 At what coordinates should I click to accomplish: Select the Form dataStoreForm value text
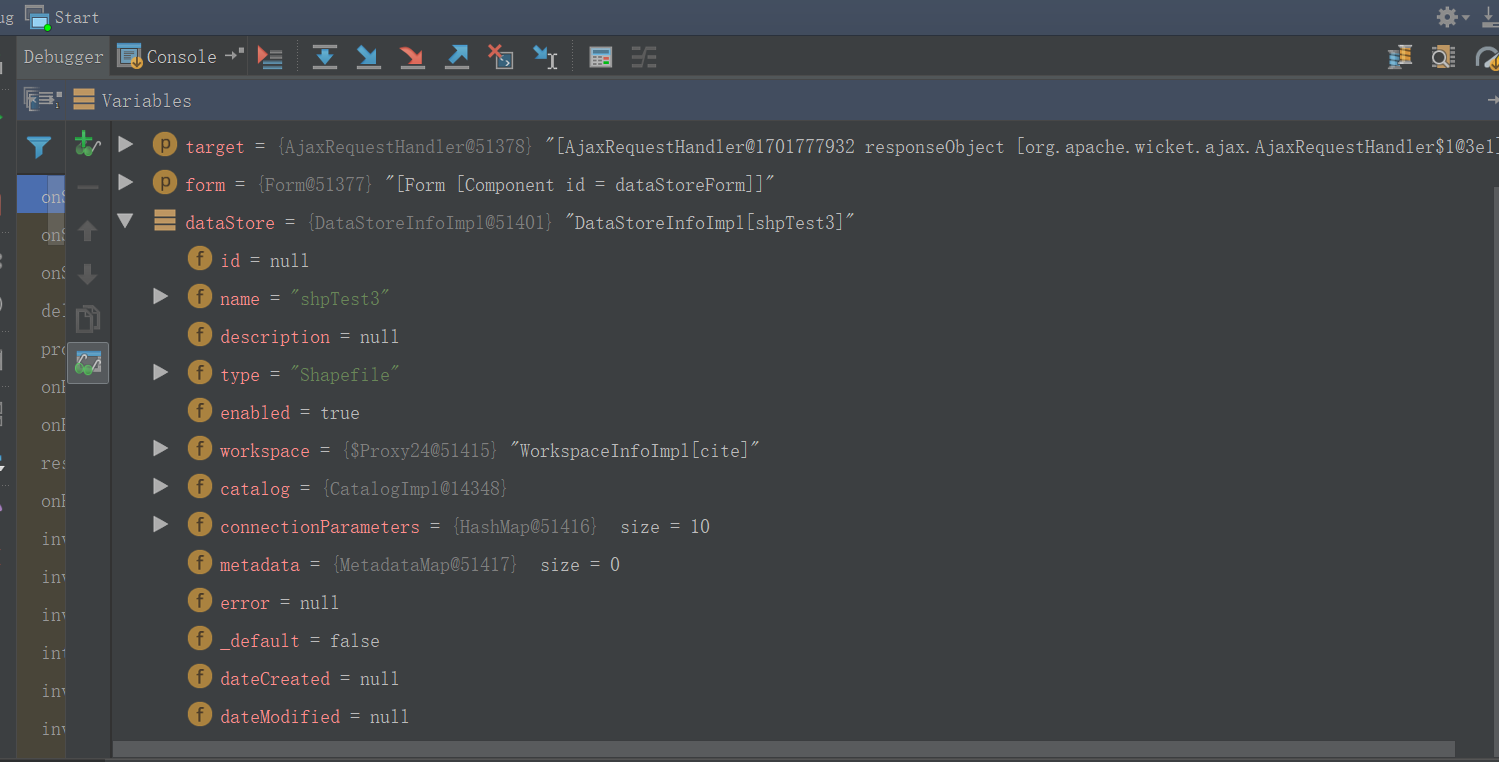coord(580,185)
